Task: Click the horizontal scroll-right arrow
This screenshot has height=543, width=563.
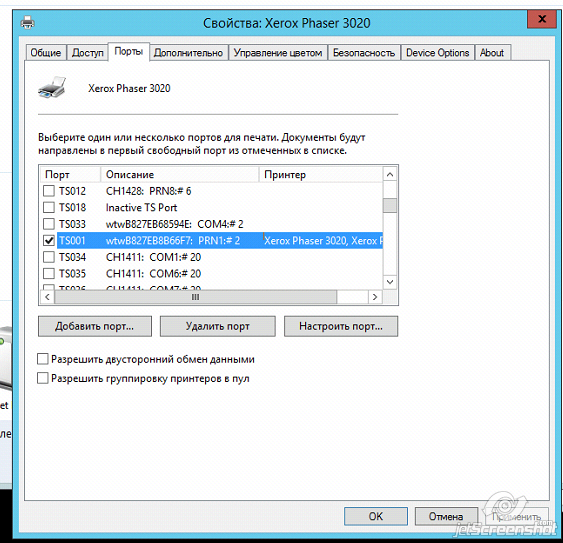Action: coord(375,297)
